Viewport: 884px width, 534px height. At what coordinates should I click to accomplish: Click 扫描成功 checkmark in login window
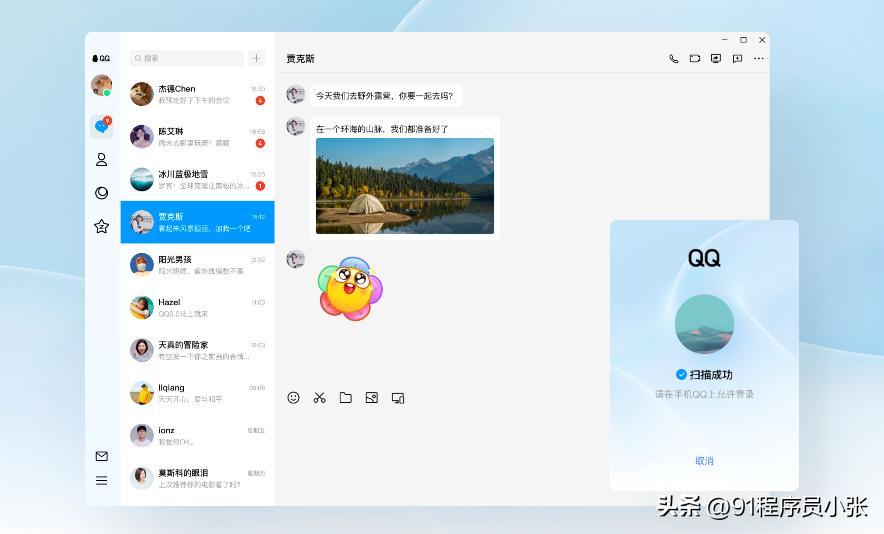(x=681, y=374)
